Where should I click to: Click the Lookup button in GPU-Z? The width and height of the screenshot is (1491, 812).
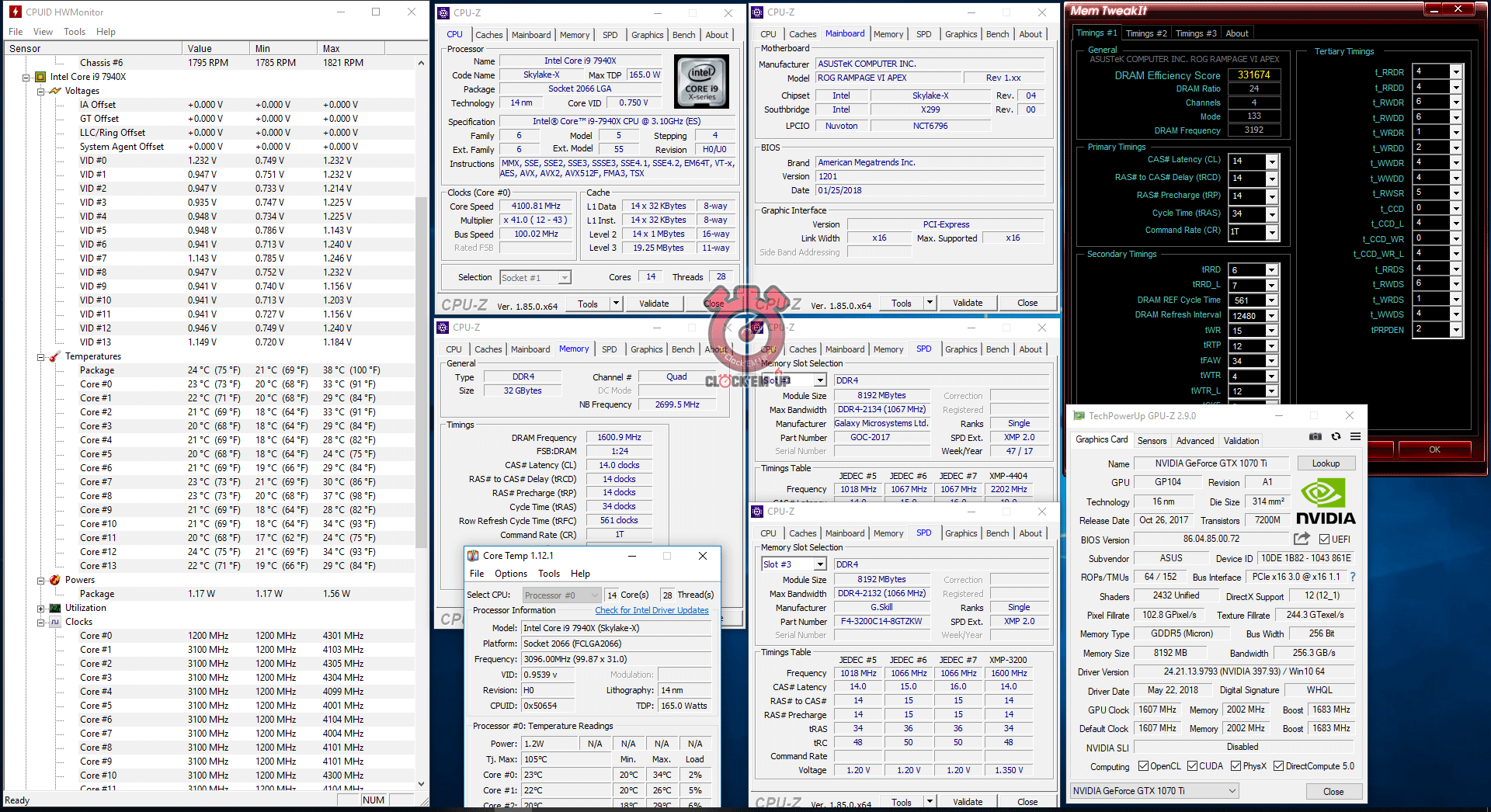coord(1326,463)
